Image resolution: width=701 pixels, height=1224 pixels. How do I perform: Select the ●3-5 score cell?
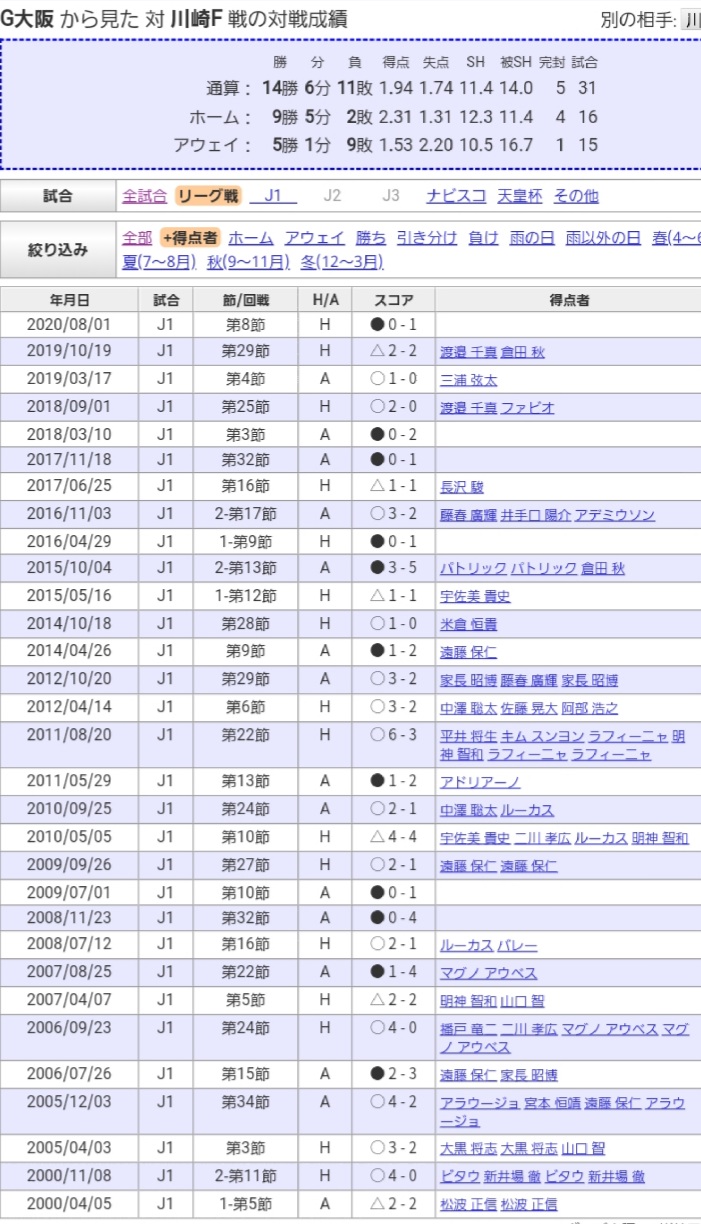coord(393,569)
